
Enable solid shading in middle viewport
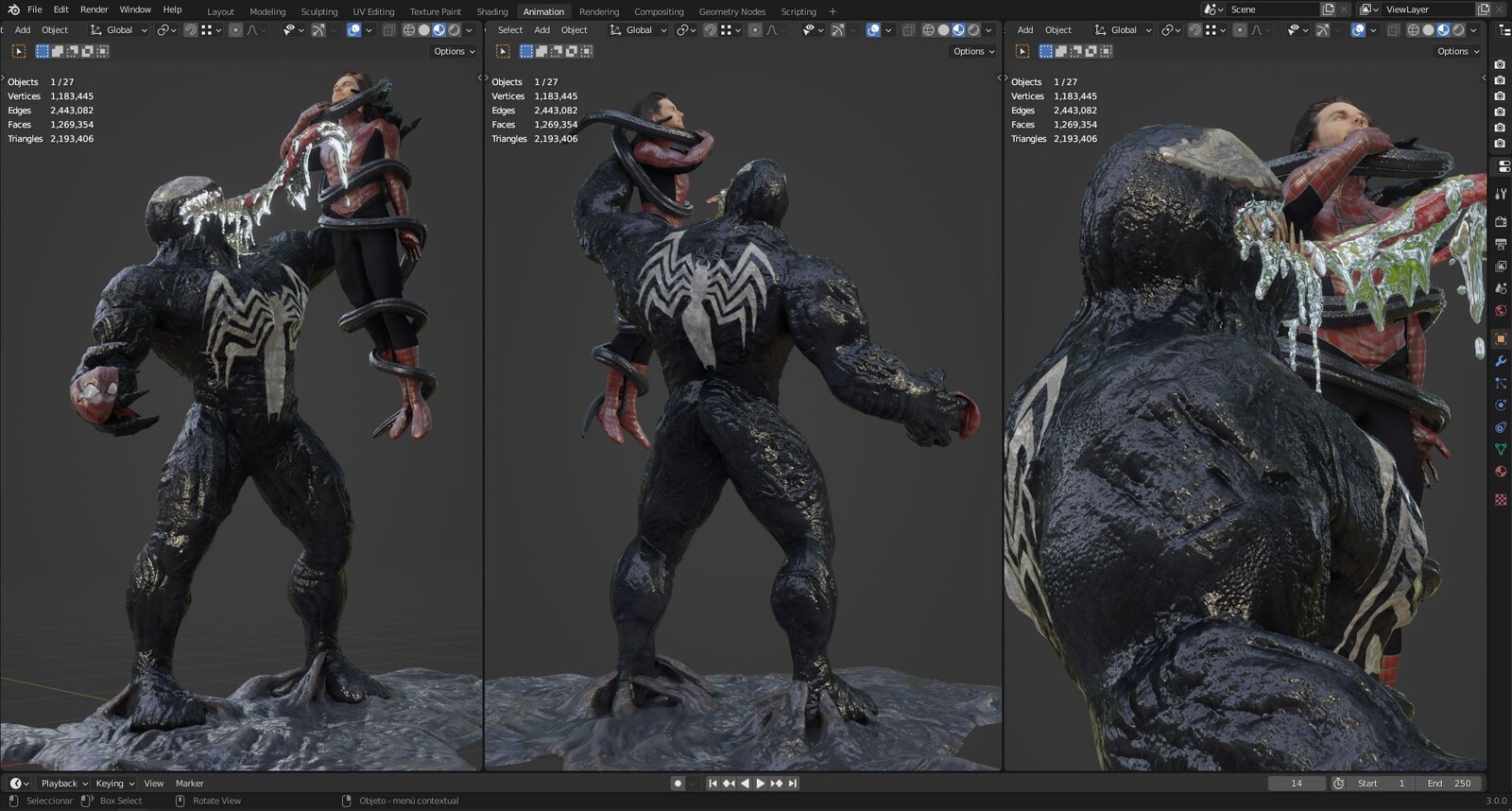click(943, 30)
